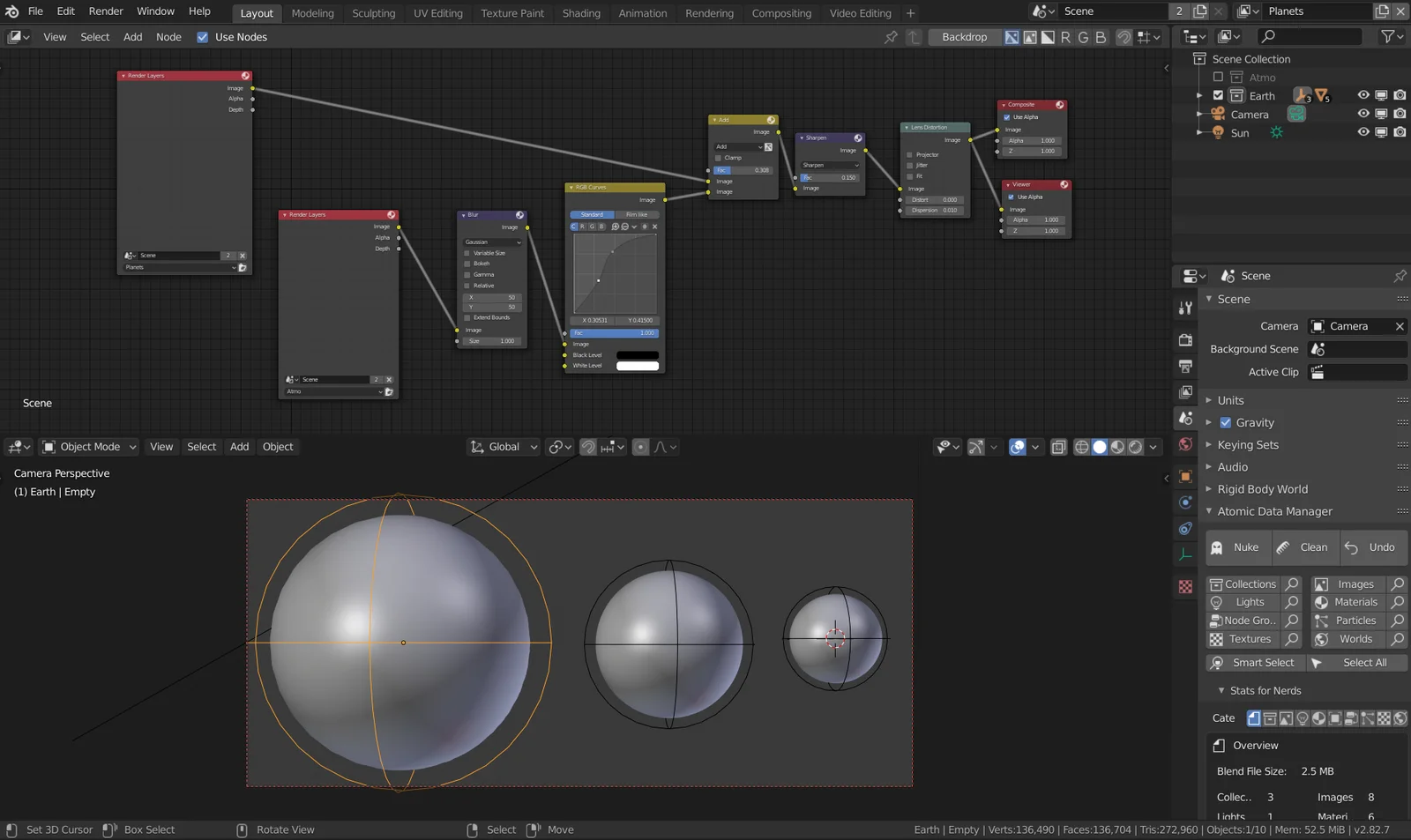Viewport: 1411px width, 840px height.
Task: Disable the Gravity checkbox
Action: click(1225, 422)
